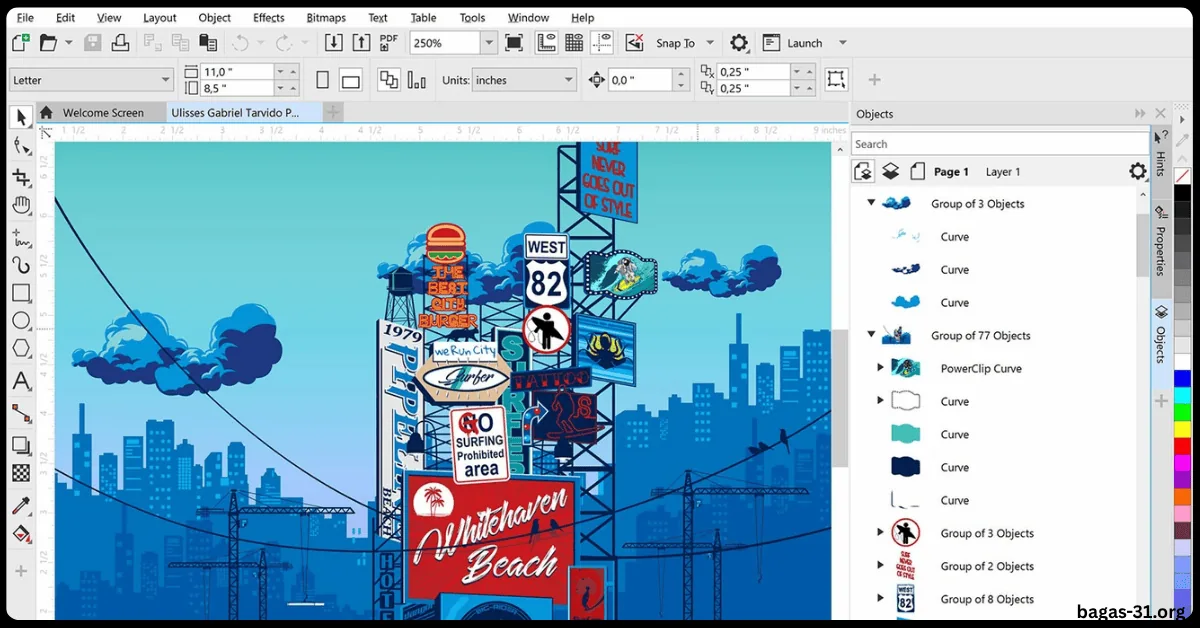Switch page orientation to landscape

coord(349,79)
